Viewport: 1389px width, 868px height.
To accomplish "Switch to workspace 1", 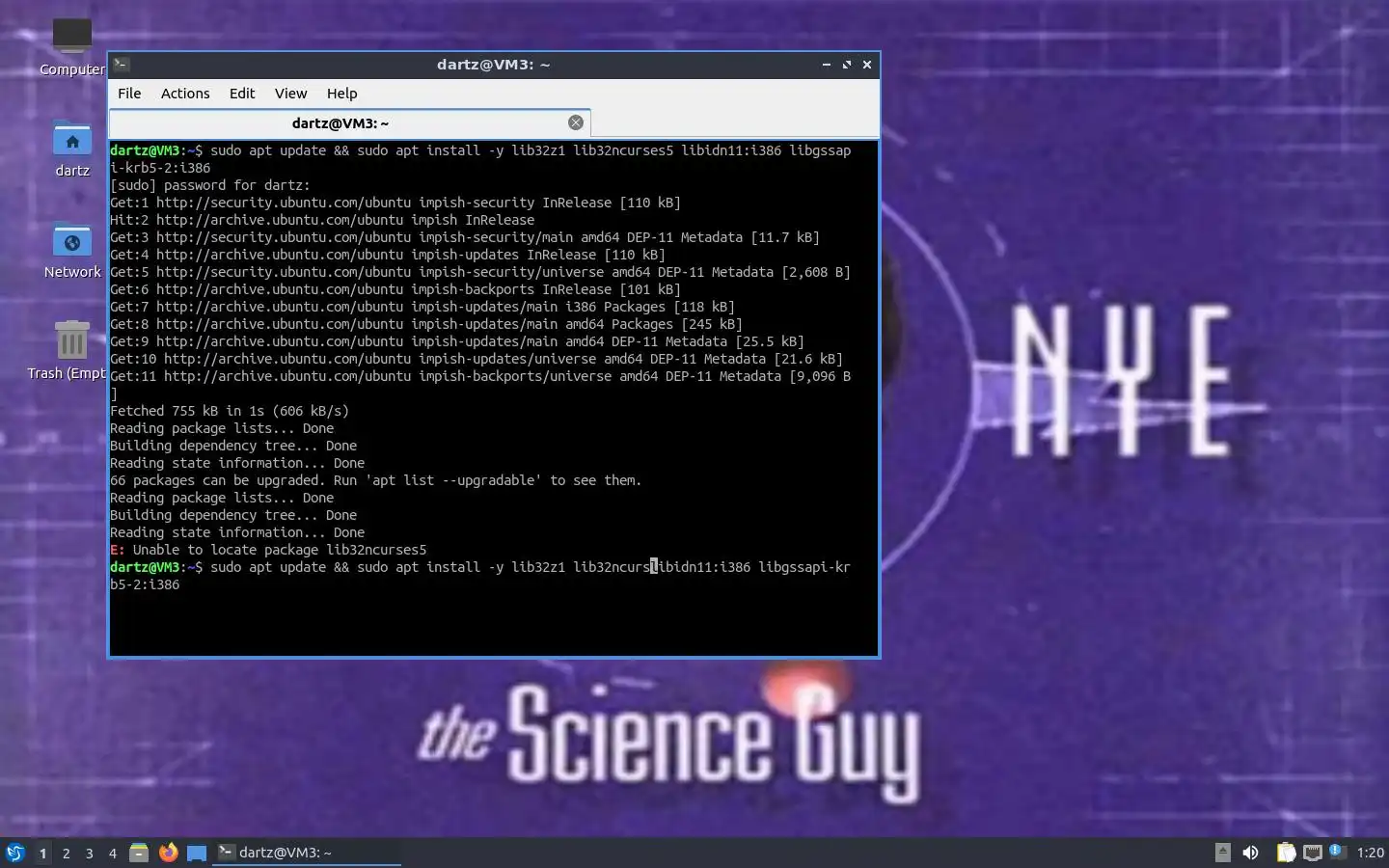I will (x=42, y=854).
